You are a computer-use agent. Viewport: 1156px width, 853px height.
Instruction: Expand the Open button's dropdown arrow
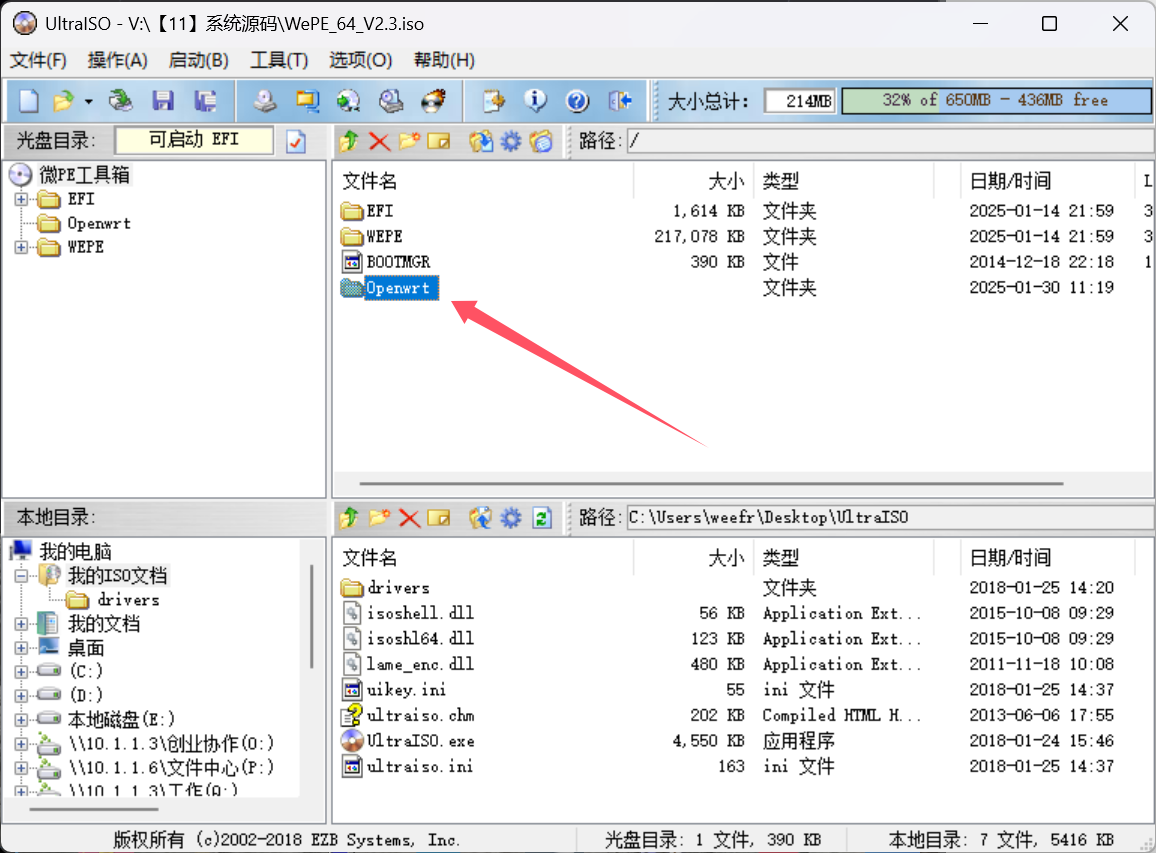(x=88, y=101)
